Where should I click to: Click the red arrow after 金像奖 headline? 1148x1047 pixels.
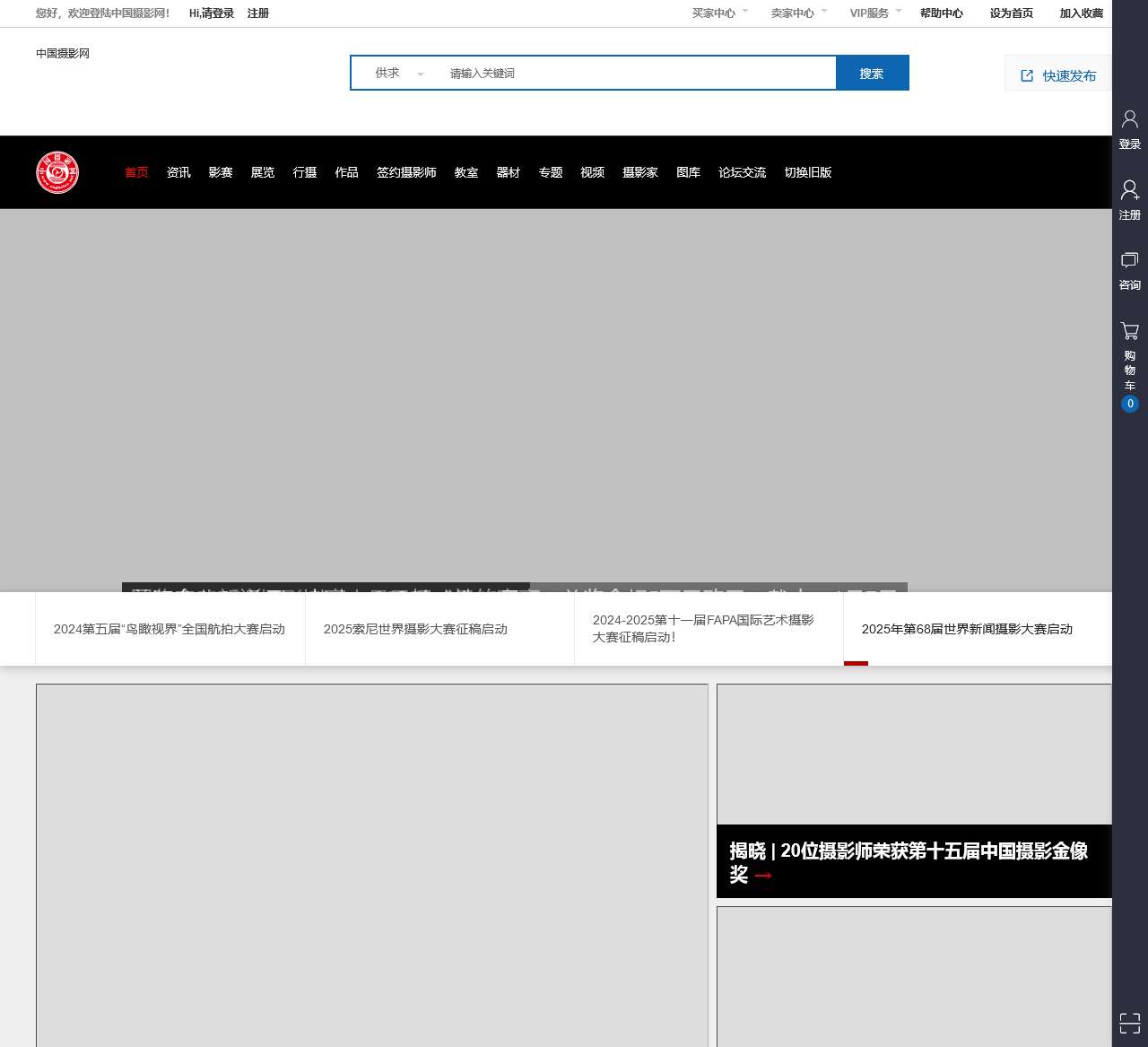pyautogui.click(x=763, y=875)
